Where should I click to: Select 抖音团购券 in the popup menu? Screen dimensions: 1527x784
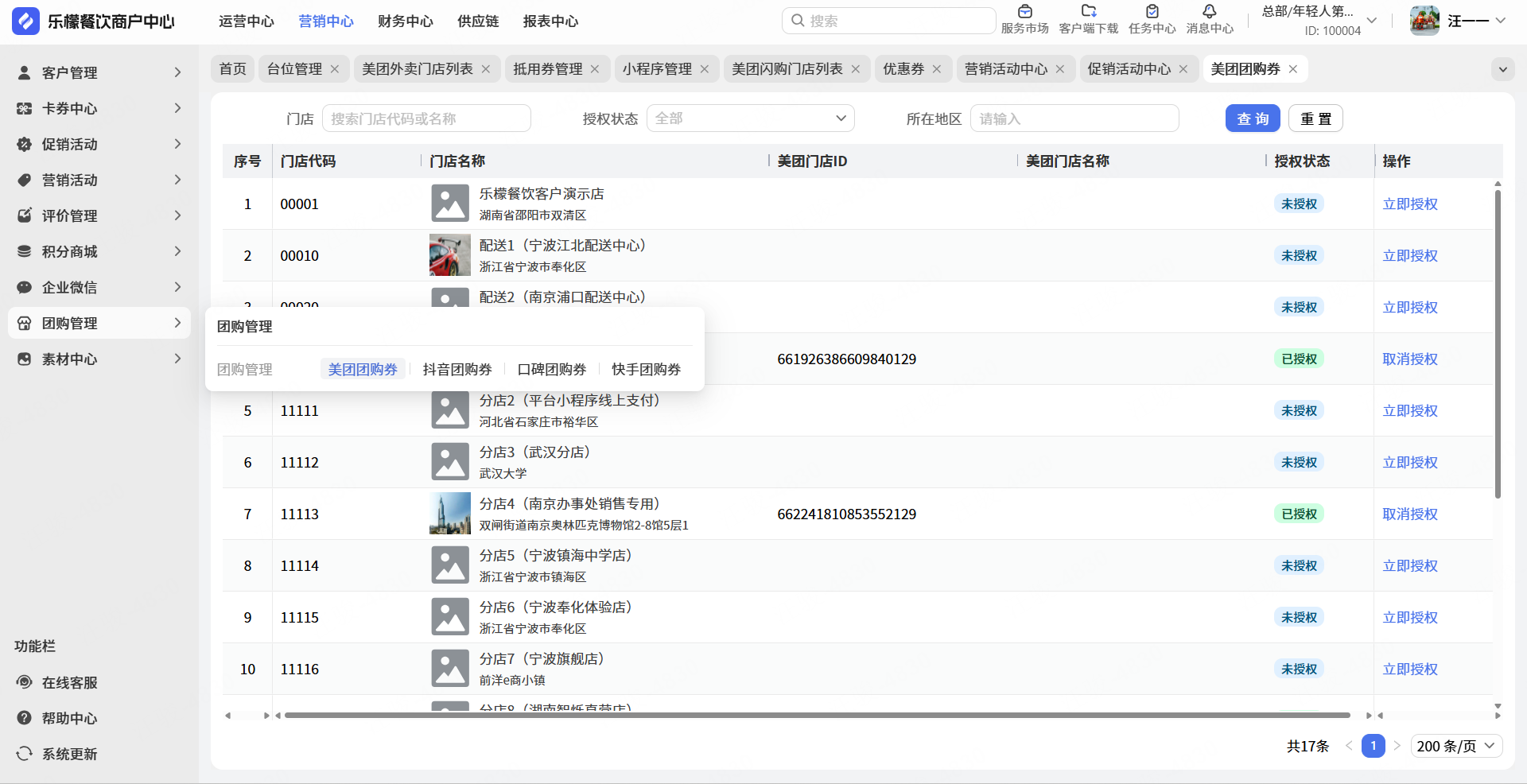(x=457, y=369)
